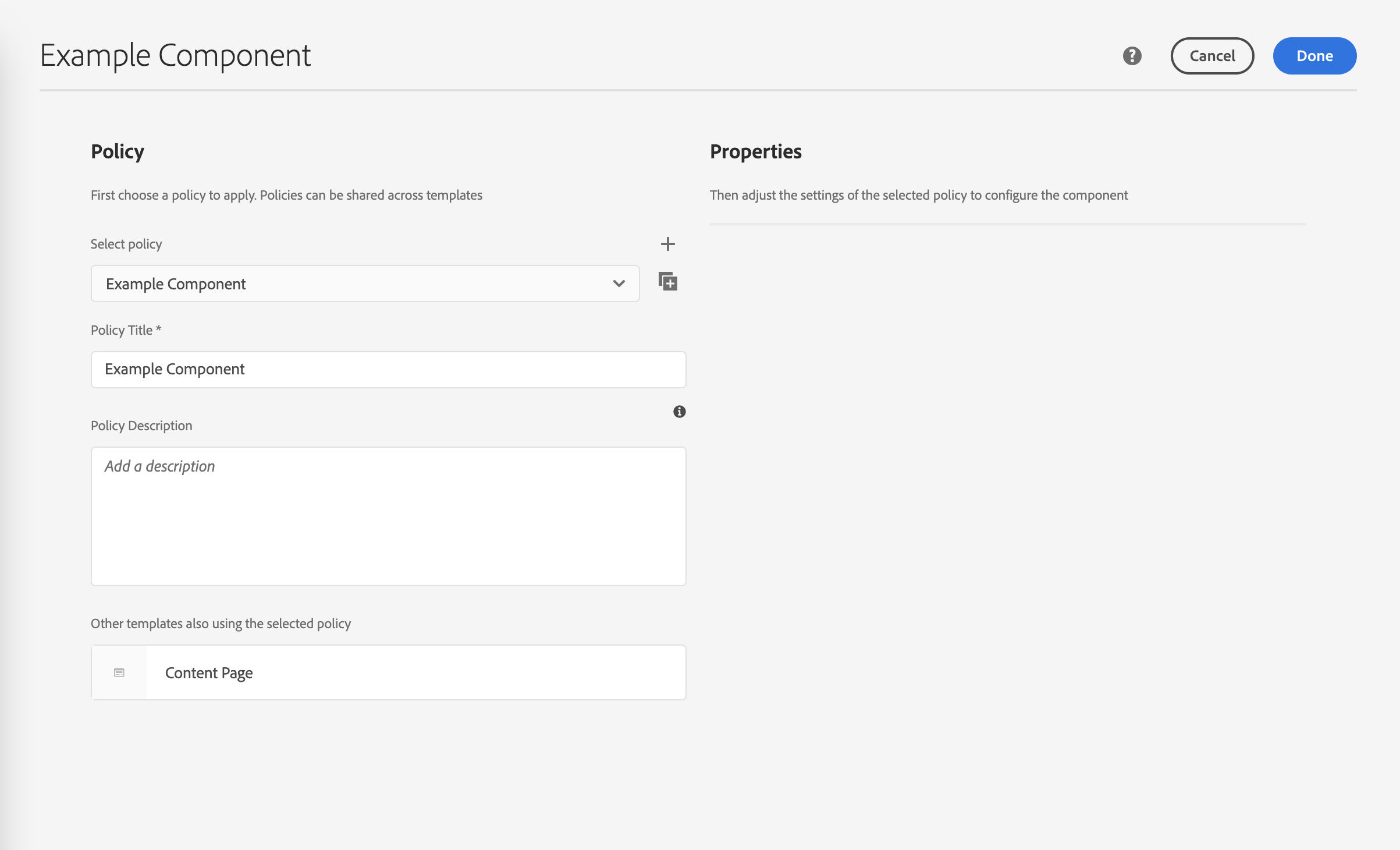The height and width of the screenshot is (850, 1400).
Task: Click the plus icon to add new policy
Action: tap(667, 244)
